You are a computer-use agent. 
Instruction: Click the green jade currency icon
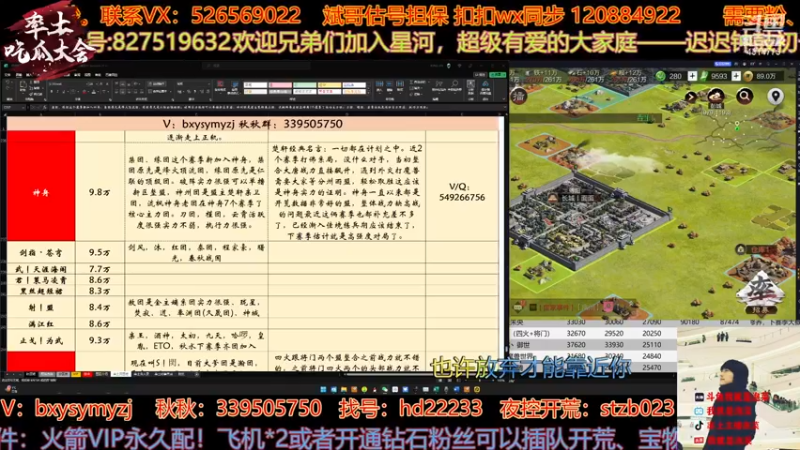point(661,76)
